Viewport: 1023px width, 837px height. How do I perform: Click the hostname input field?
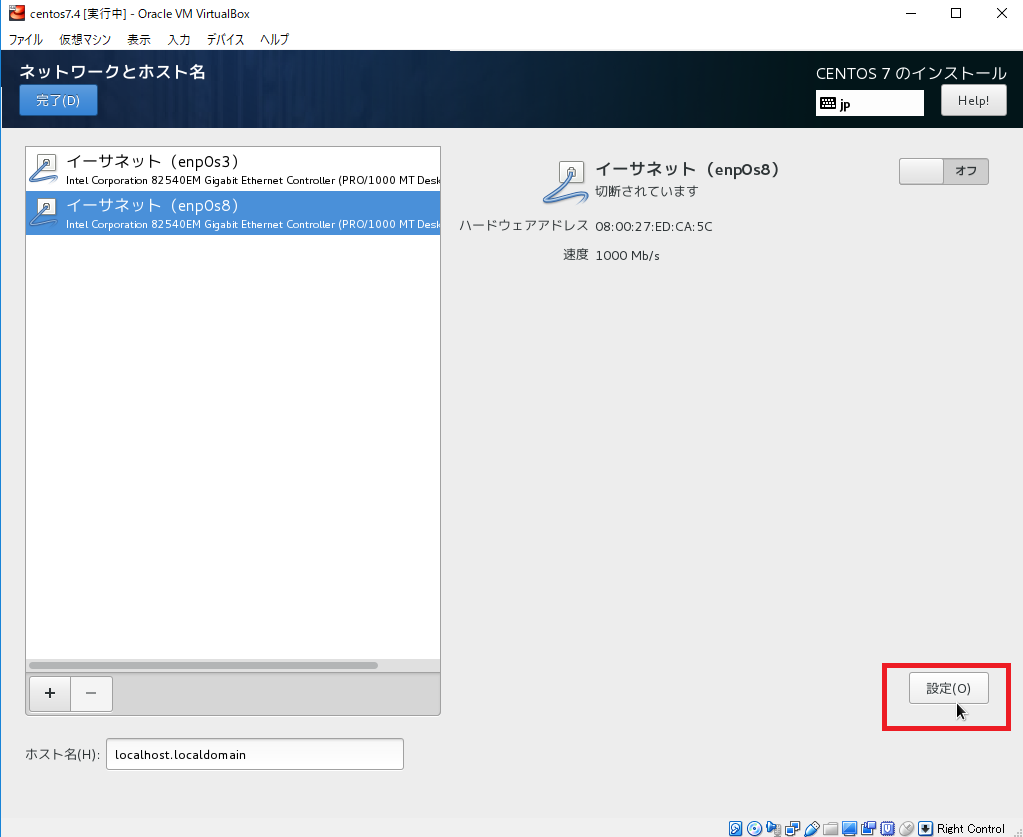coord(254,754)
